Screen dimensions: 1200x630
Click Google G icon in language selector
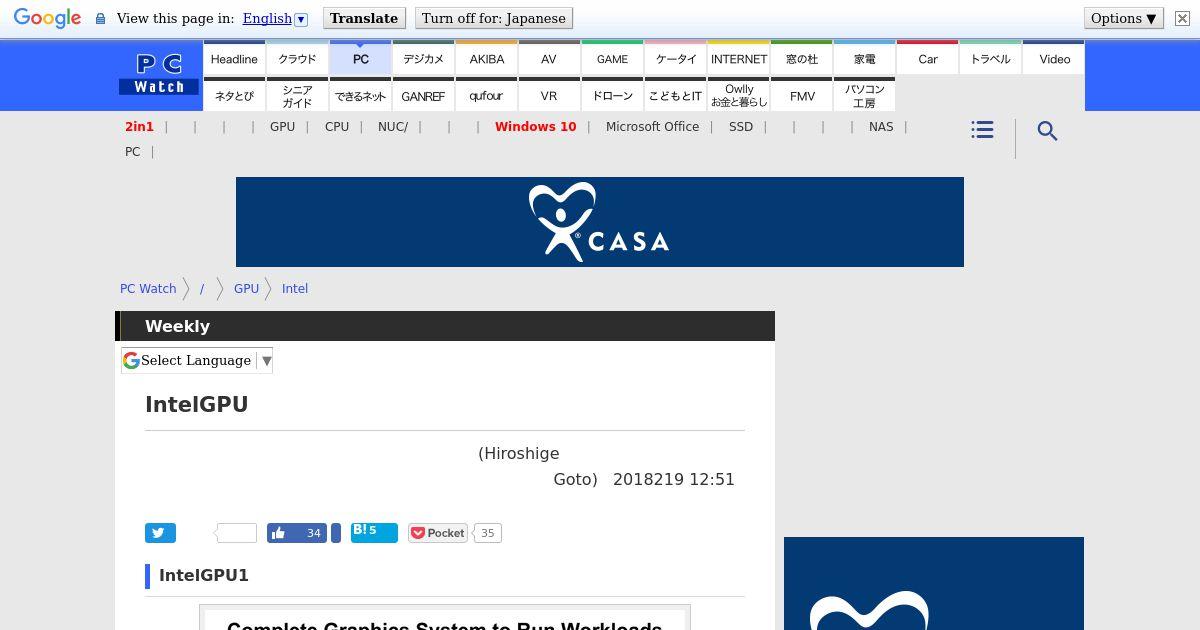pos(131,360)
